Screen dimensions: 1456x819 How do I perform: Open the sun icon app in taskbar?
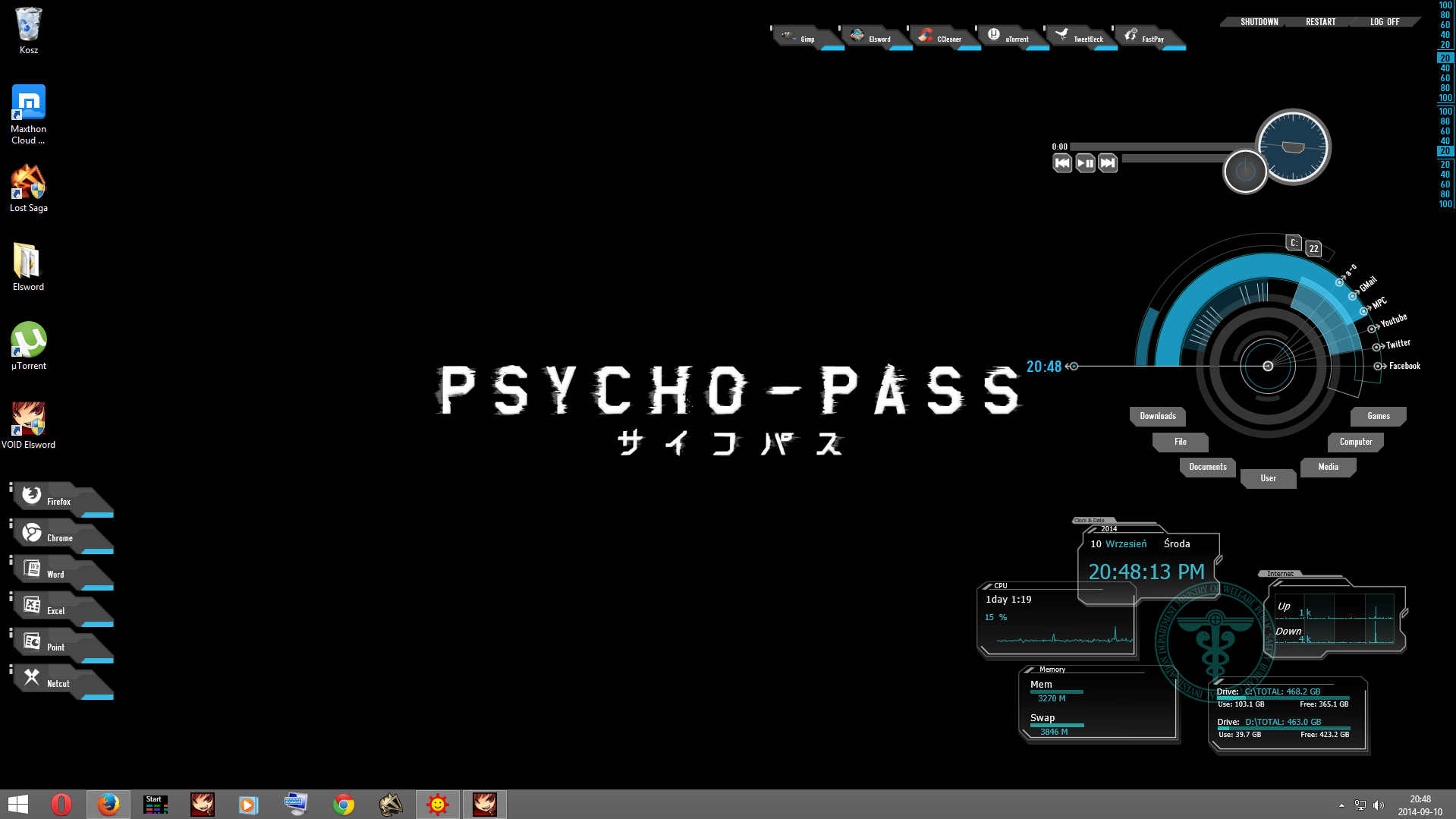click(438, 805)
